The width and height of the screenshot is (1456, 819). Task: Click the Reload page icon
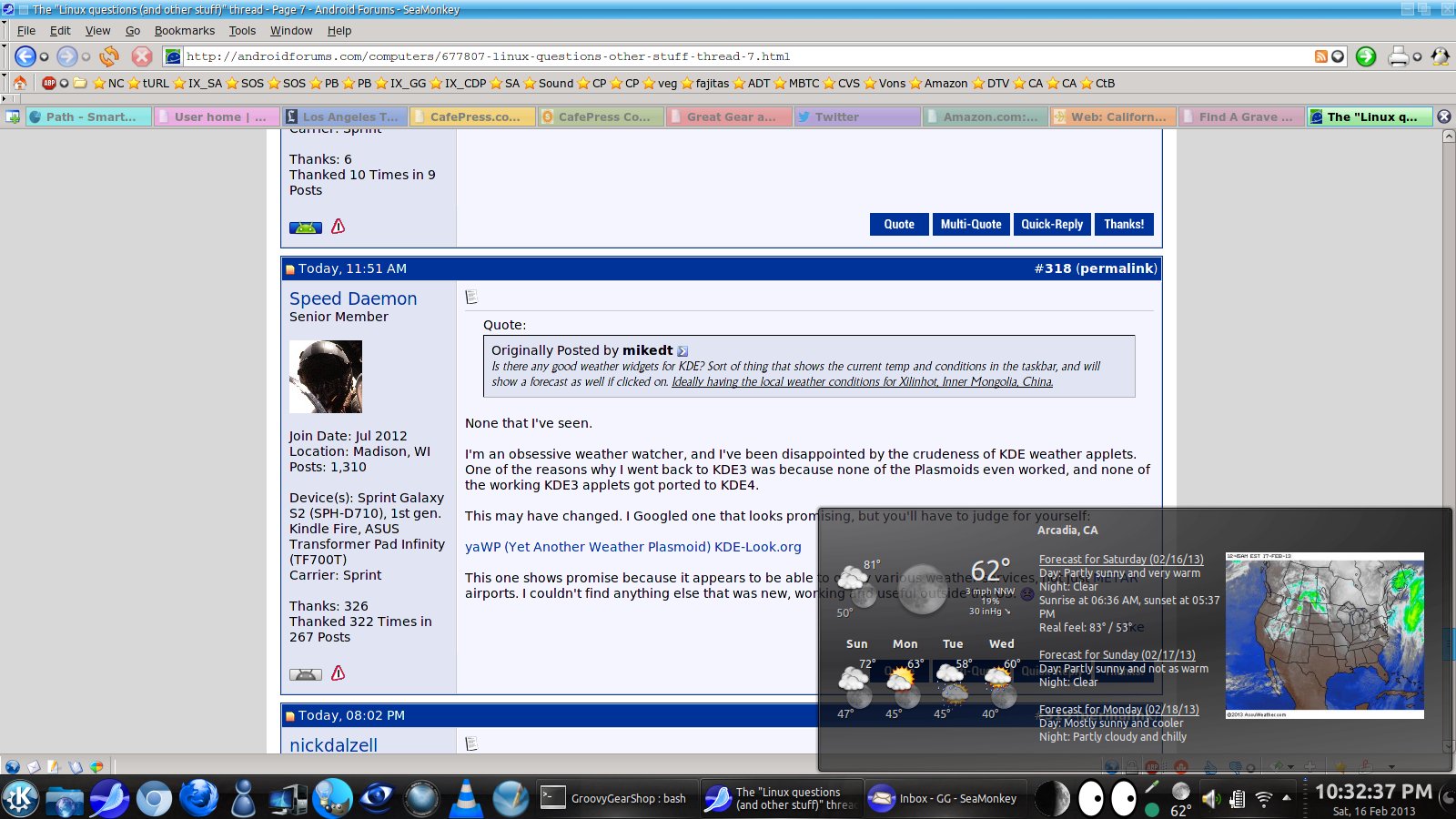(109, 56)
